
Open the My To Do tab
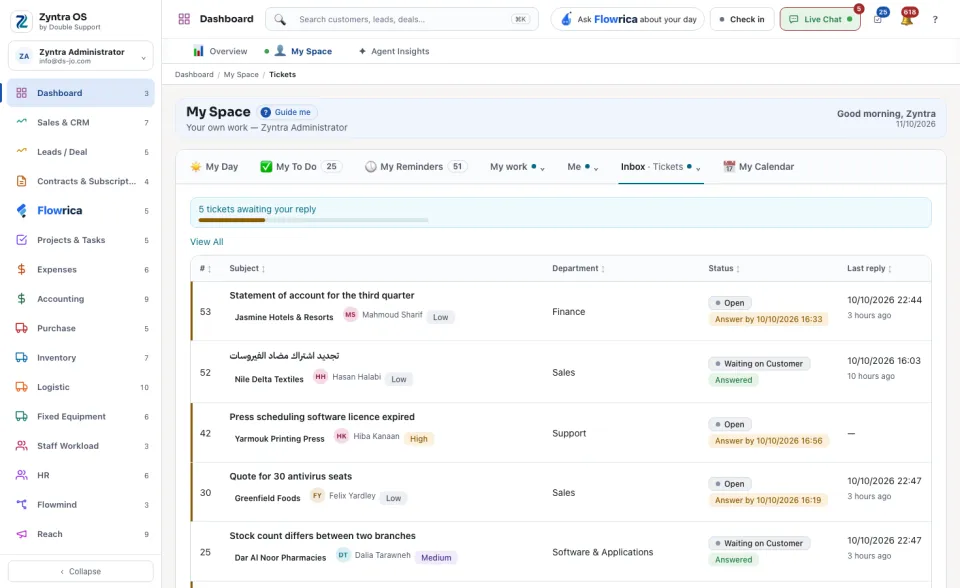coord(301,167)
